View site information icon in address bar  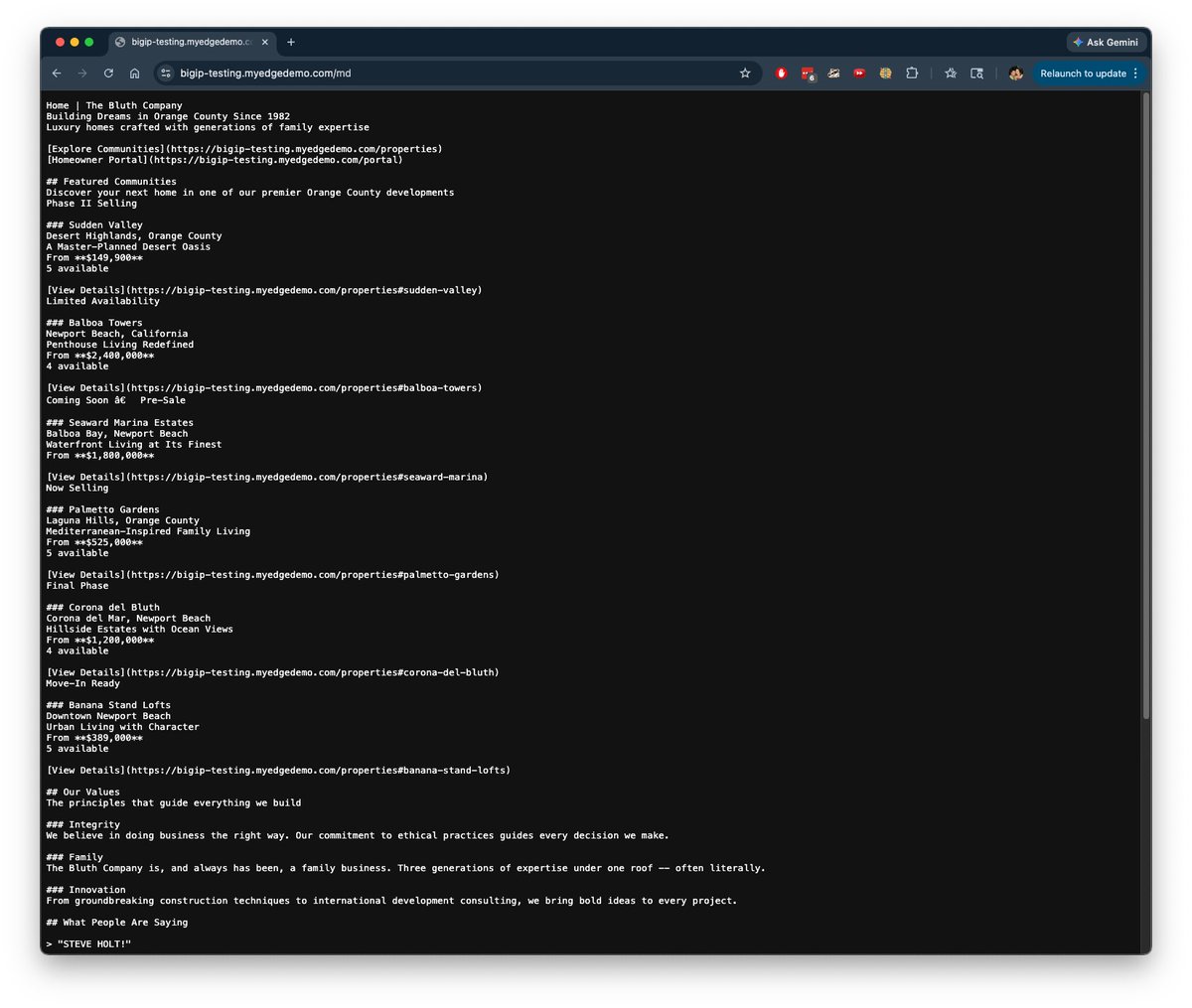coord(166,73)
